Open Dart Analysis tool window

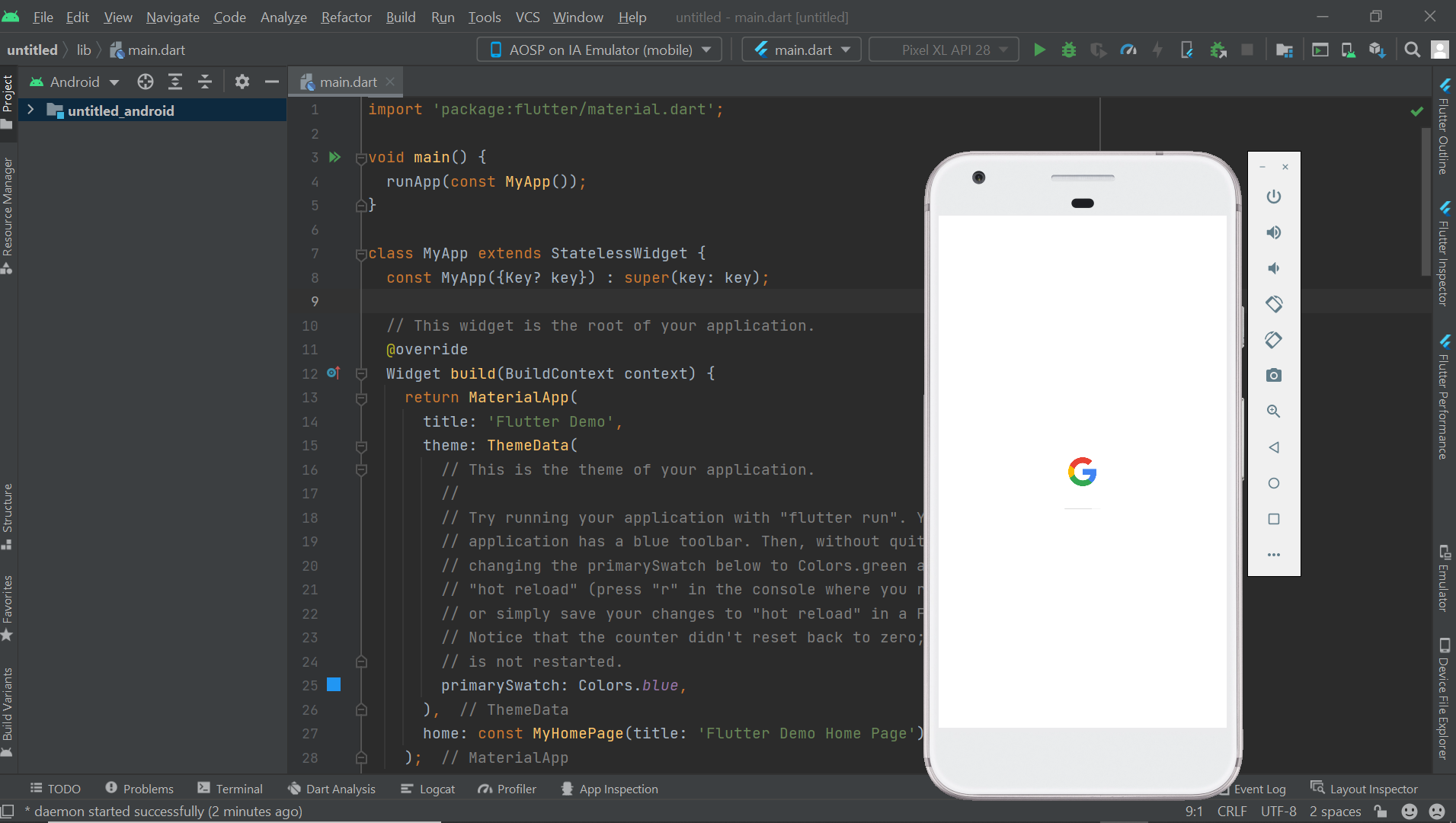[x=332, y=789]
